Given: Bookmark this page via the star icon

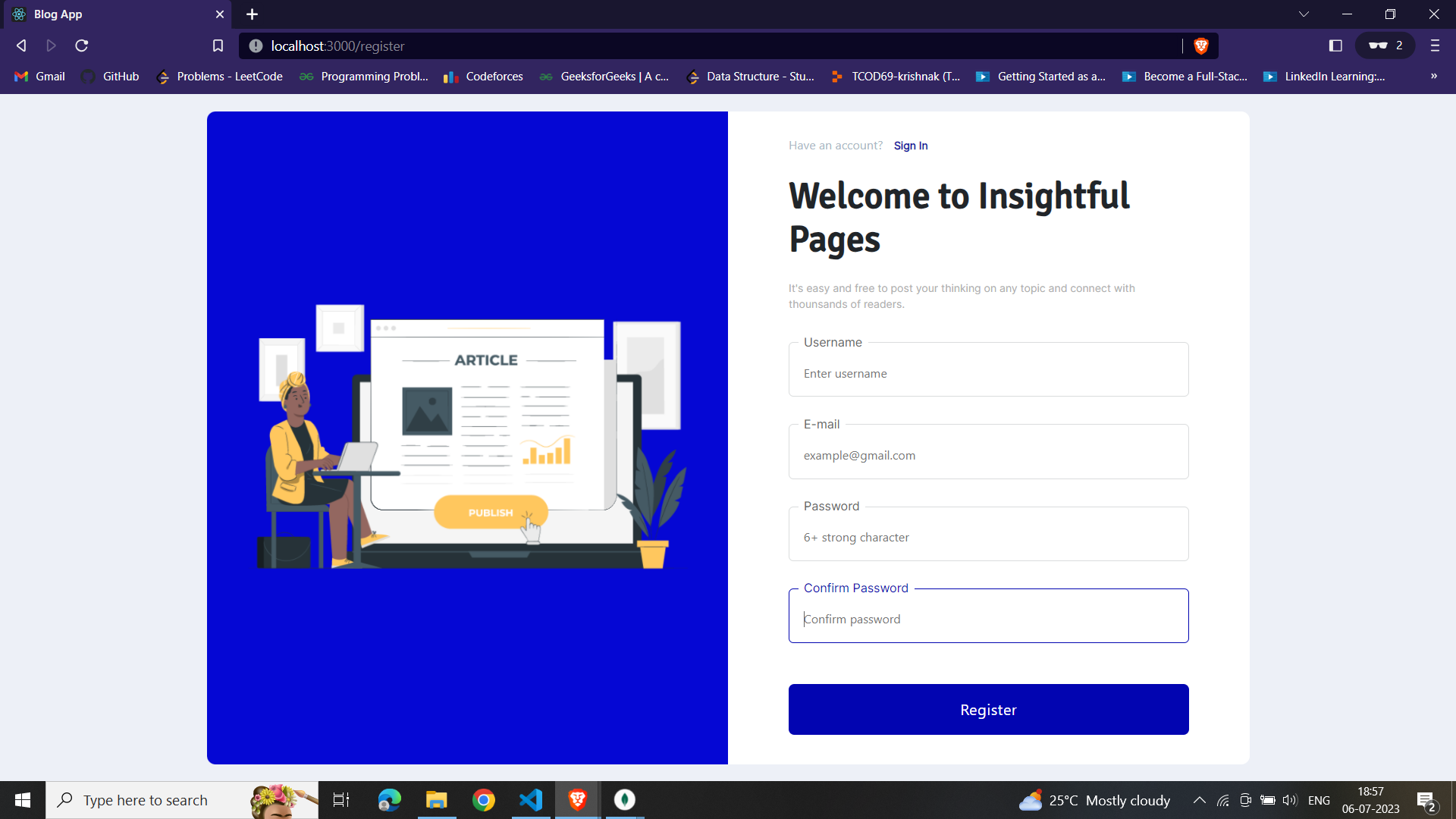Looking at the screenshot, I should (x=218, y=45).
